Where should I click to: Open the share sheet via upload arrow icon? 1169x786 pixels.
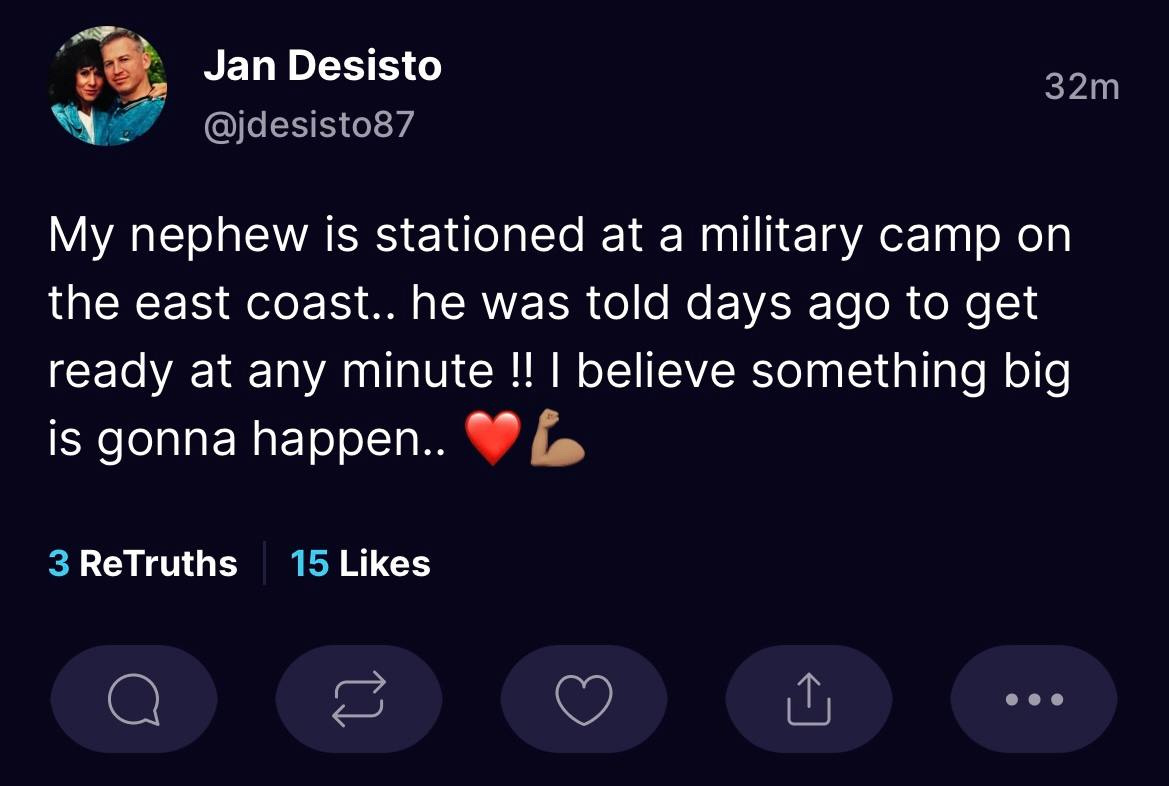coord(809,699)
